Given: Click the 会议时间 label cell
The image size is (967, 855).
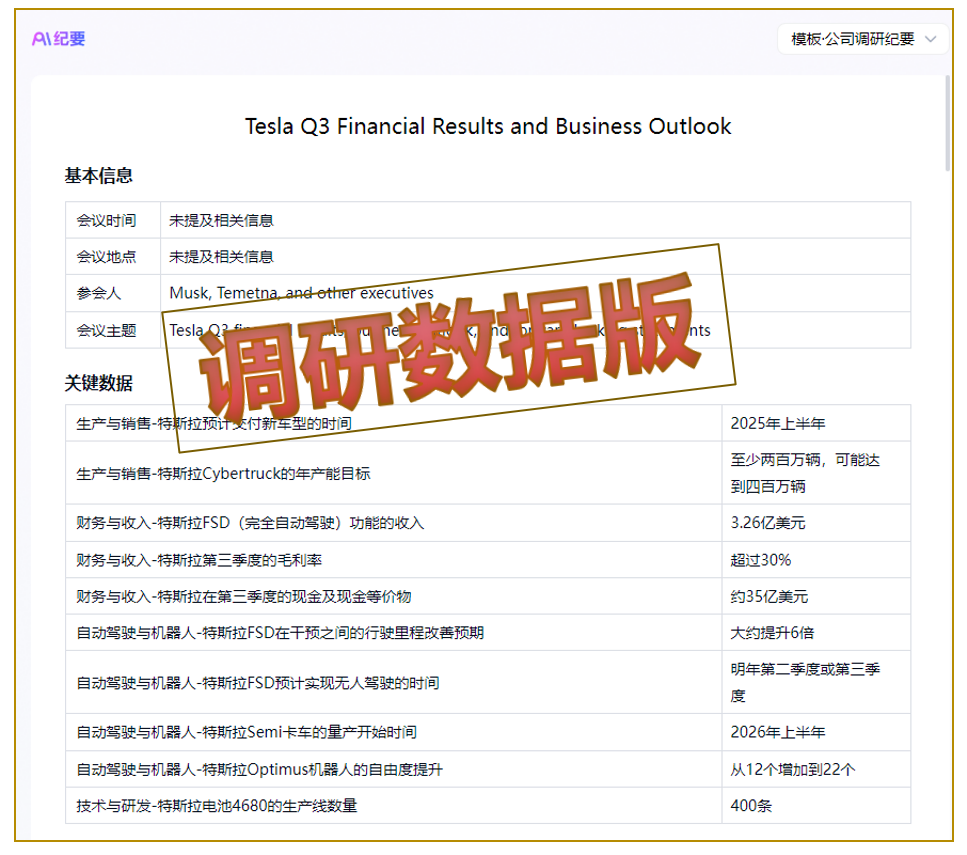Looking at the screenshot, I should (113, 220).
